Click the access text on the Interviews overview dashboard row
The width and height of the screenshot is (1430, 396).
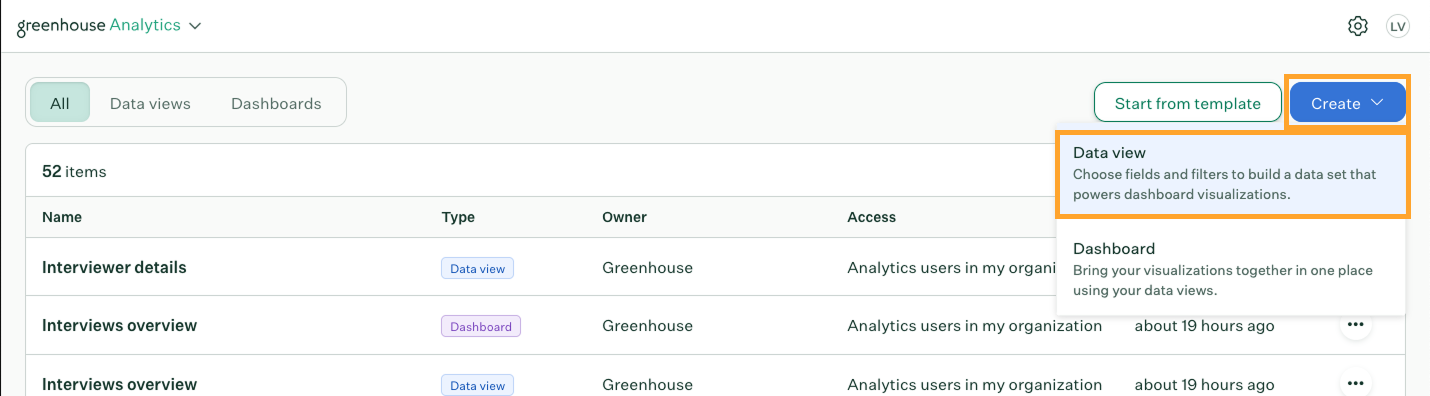click(x=975, y=325)
